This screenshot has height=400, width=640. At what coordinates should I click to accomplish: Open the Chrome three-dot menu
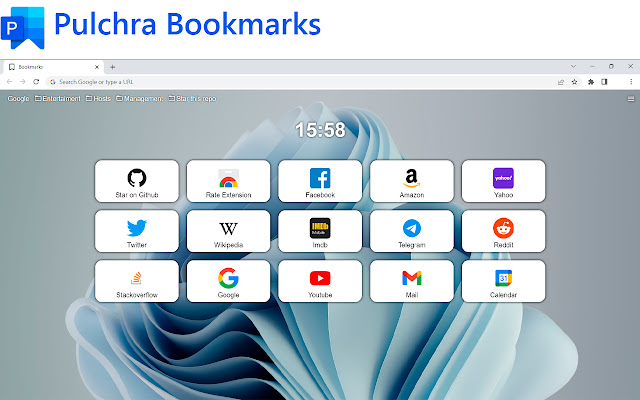point(631,82)
